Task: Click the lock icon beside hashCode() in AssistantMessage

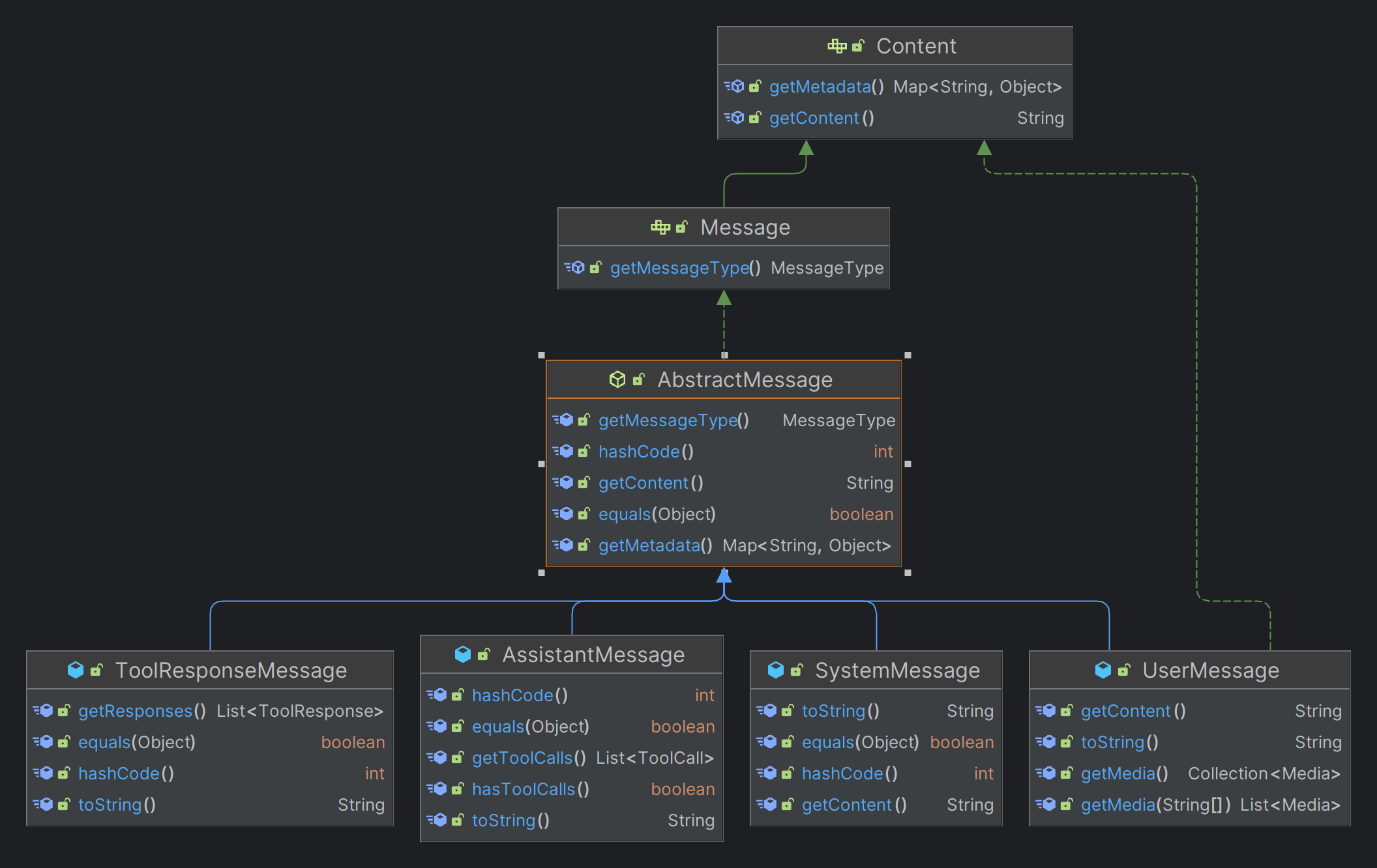Action: 458,695
